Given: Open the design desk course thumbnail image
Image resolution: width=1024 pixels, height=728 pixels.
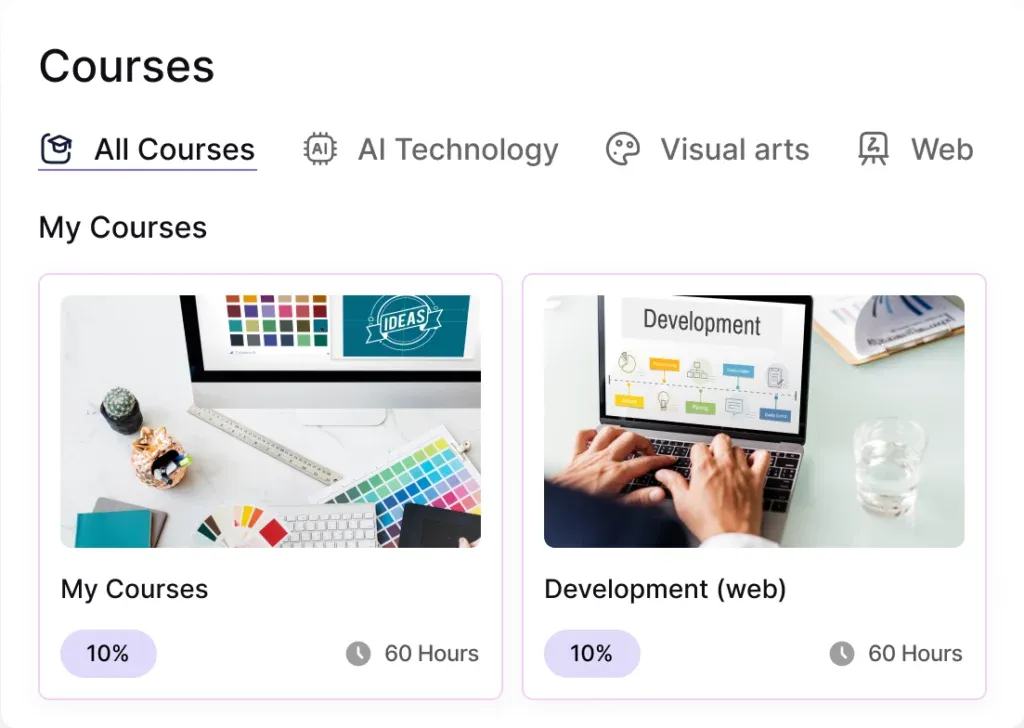Looking at the screenshot, I should point(270,421).
